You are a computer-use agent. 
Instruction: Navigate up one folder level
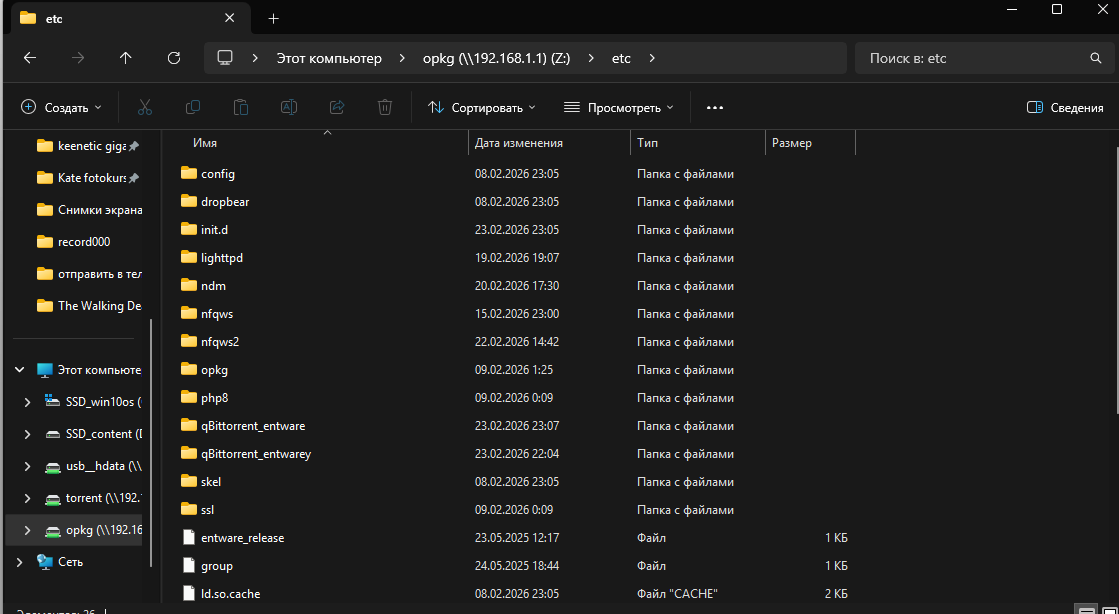(x=126, y=58)
